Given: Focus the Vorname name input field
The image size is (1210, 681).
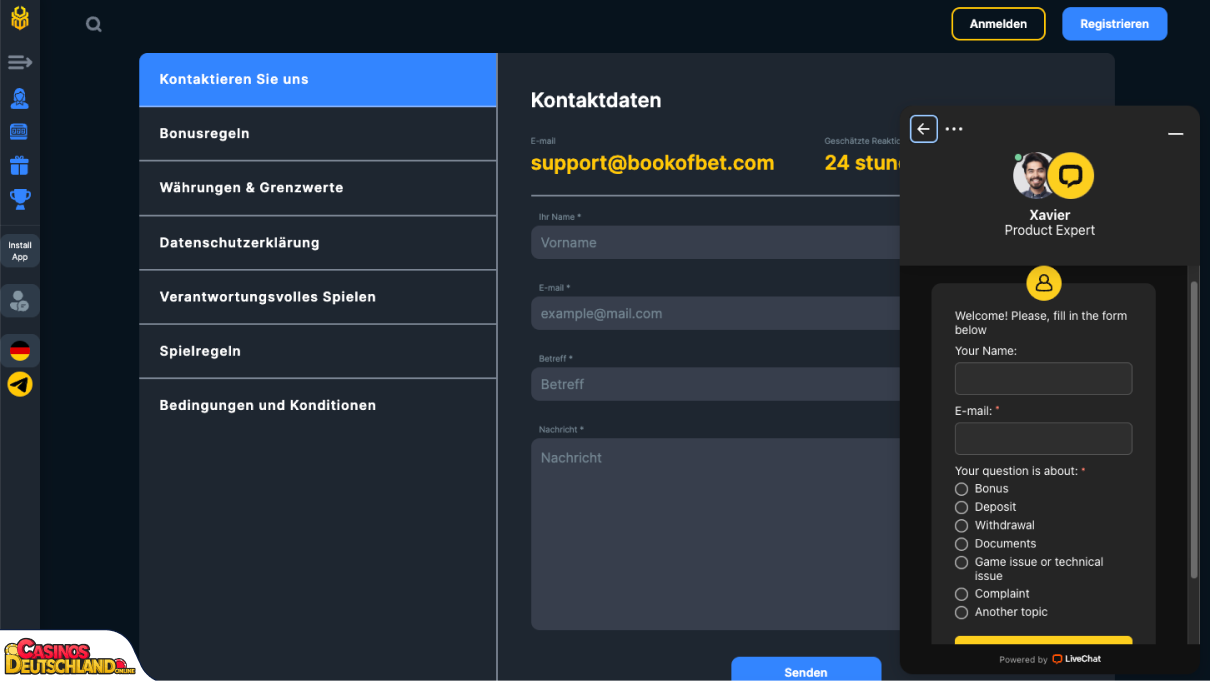Looking at the screenshot, I should 716,242.
